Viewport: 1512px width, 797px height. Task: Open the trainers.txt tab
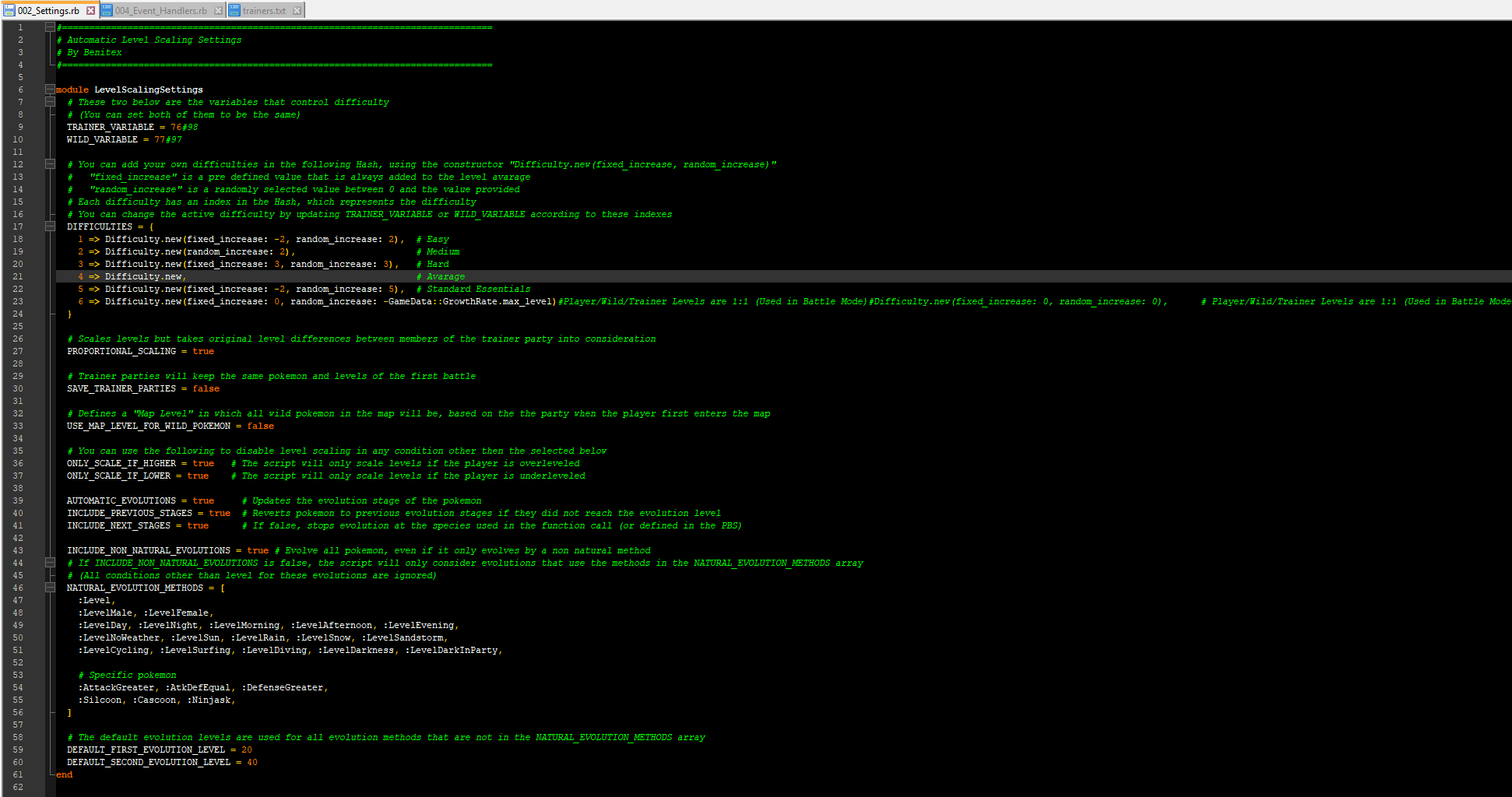tap(264, 10)
